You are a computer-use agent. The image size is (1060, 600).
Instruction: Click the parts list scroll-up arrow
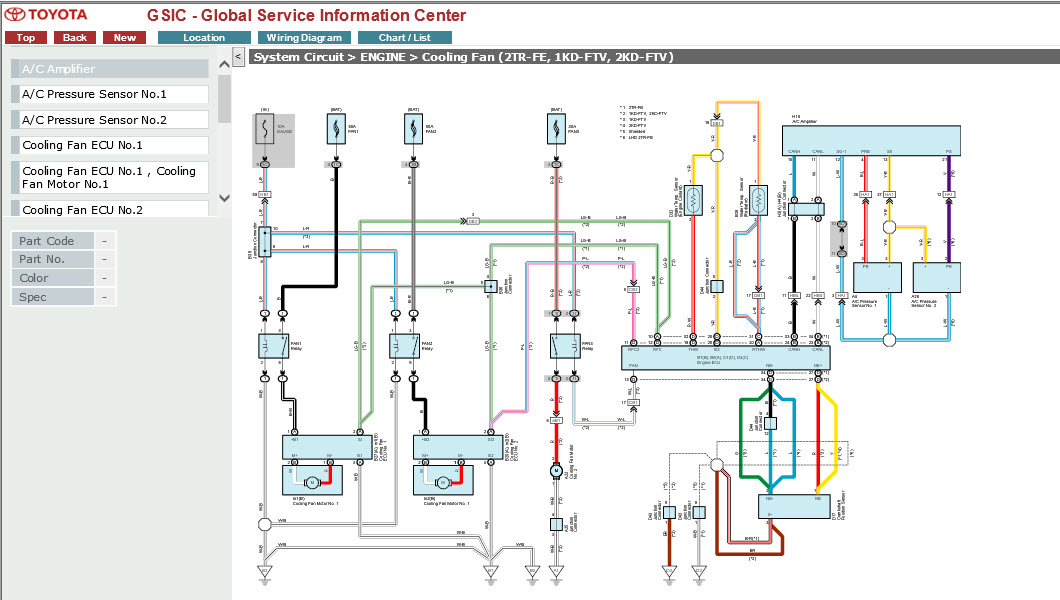point(224,65)
